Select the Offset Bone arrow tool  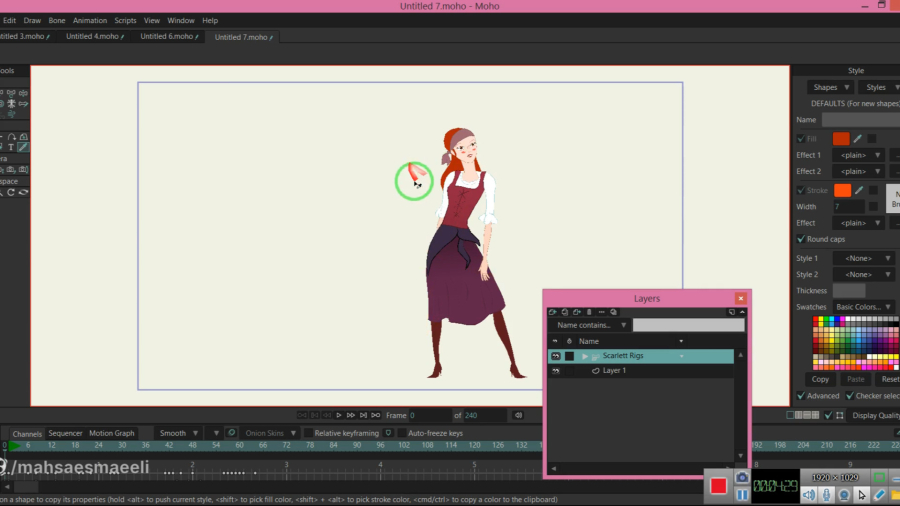23,103
